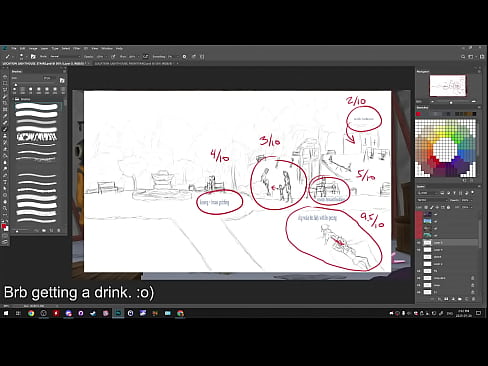Screen dimensions: 488x366
Task: Toggle visibility of bottom layer in panel
Action: point(419,292)
